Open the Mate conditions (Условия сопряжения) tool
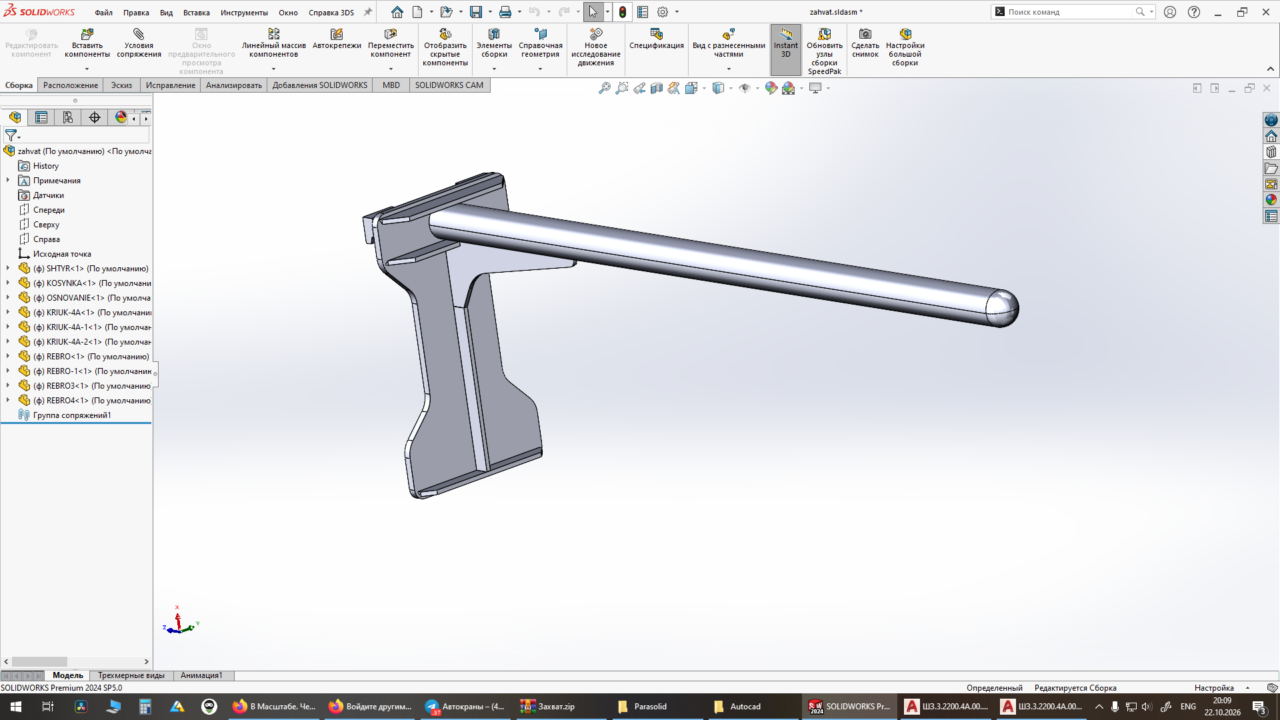This screenshot has height=720, width=1280. pos(138,43)
